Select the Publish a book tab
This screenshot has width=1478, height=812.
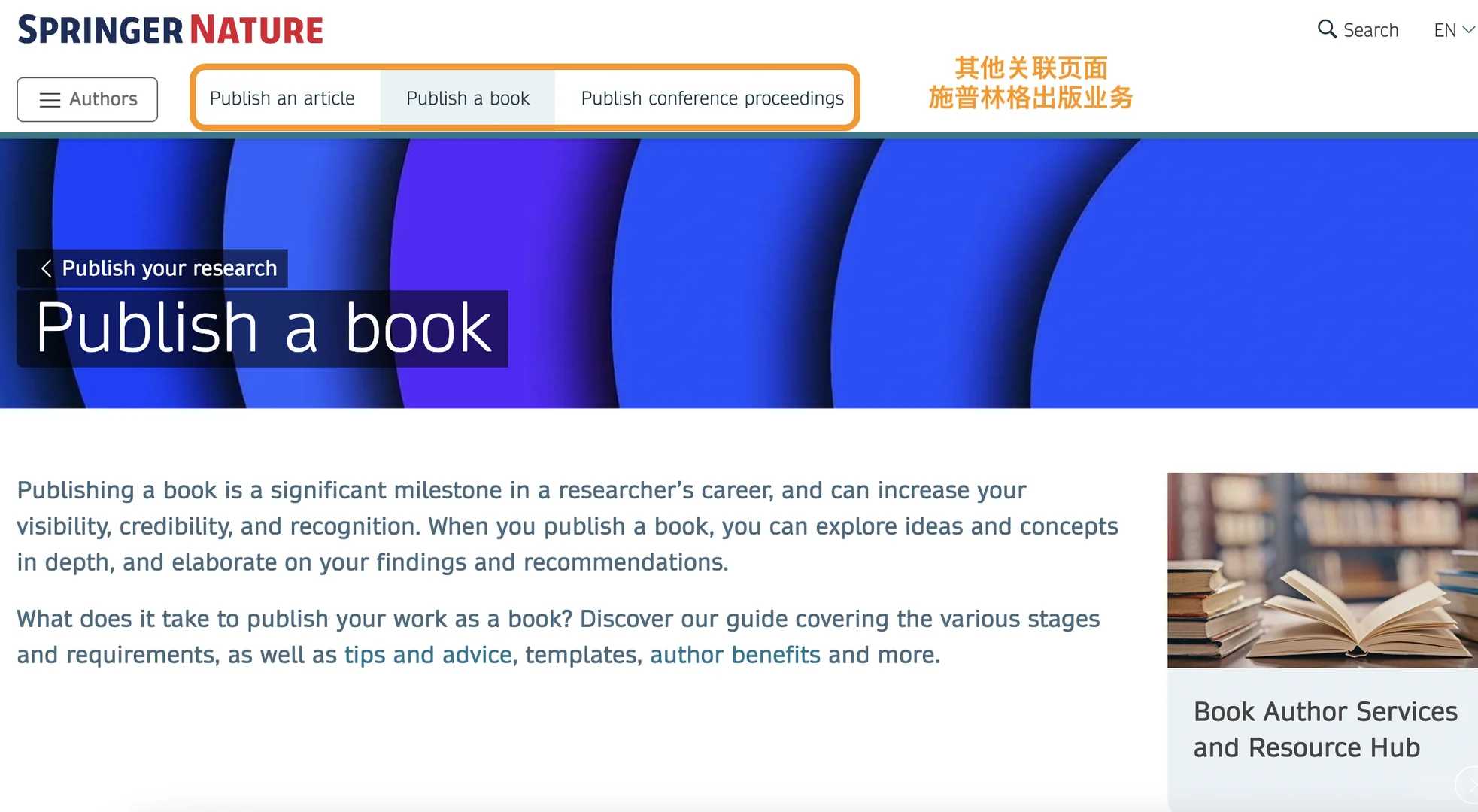468,98
